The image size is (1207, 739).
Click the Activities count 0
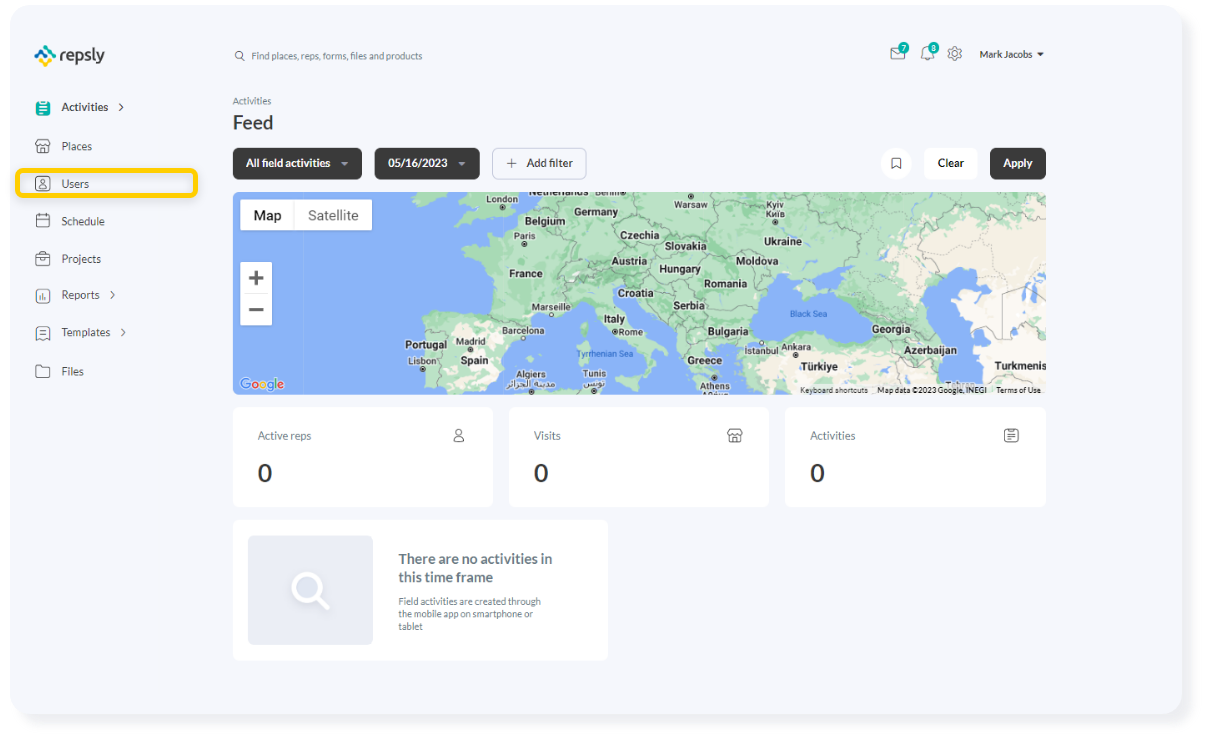click(817, 474)
